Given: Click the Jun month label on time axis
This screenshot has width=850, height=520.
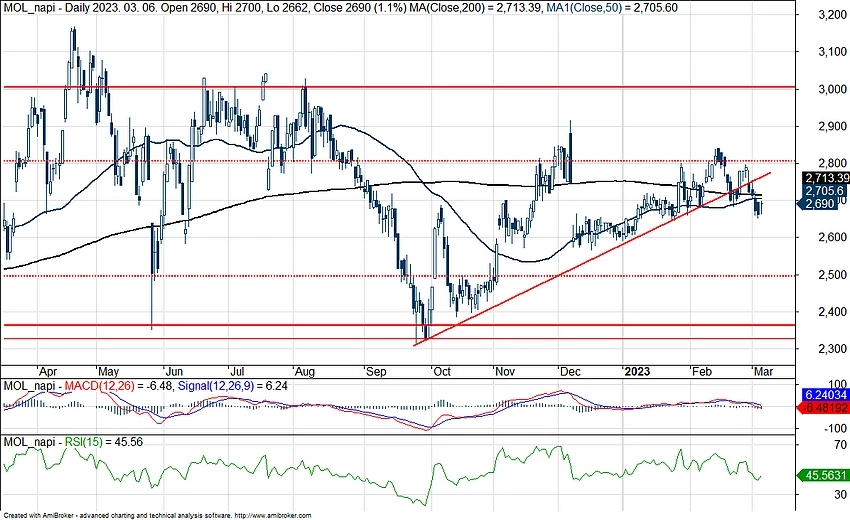Looking at the screenshot, I should click(x=174, y=372).
